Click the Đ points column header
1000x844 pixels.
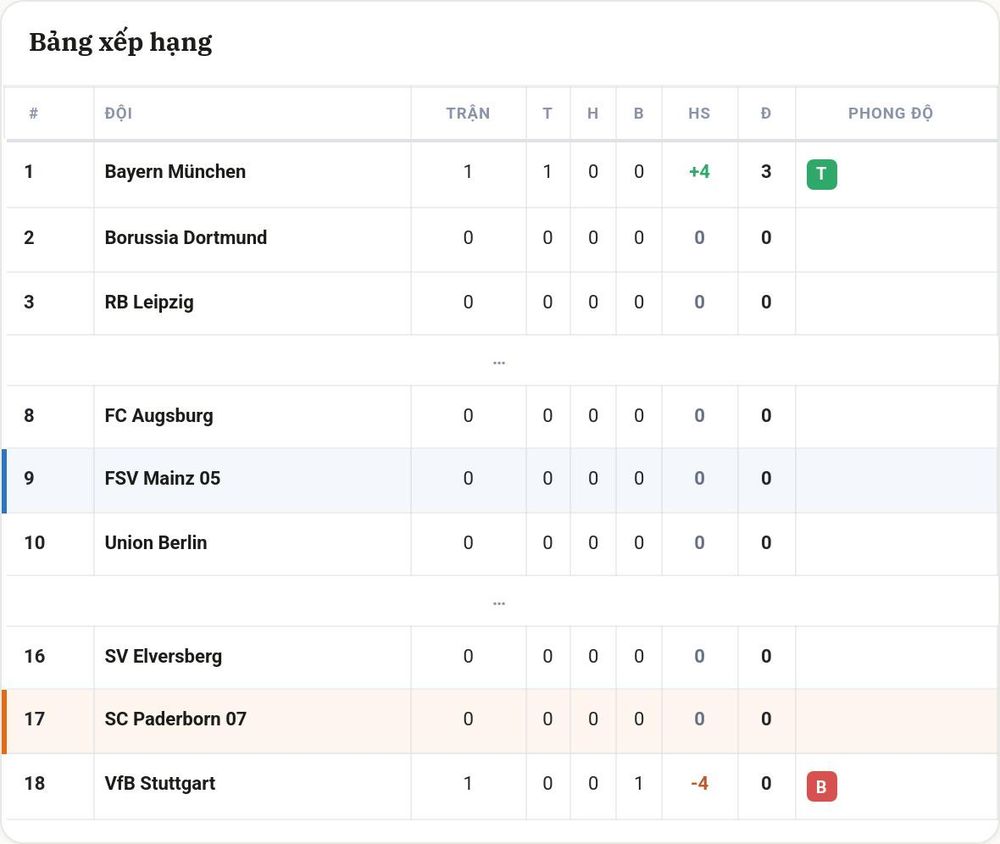[x=766, y=114]
